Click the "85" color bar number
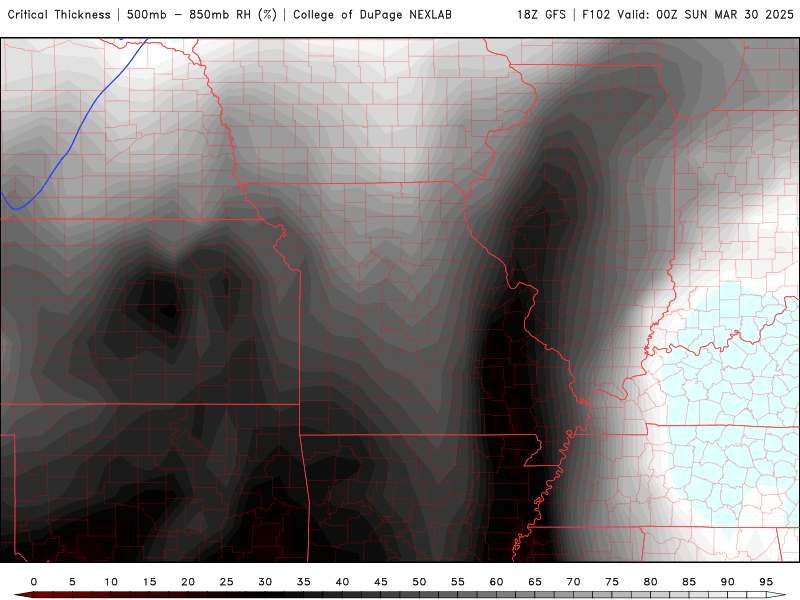This screenshot has width=800, height=600. (689, 582)
